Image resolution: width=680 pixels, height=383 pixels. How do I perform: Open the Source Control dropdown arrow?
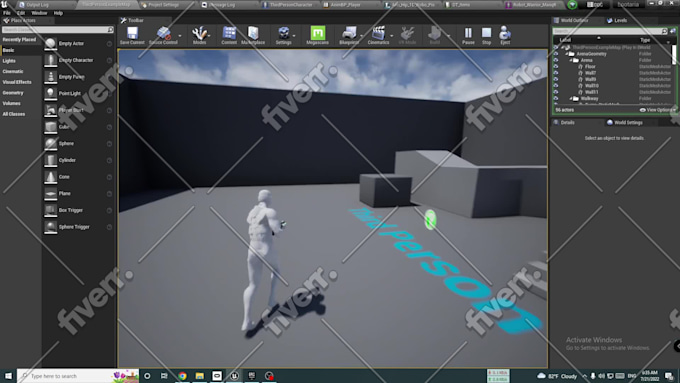[180, 36]
